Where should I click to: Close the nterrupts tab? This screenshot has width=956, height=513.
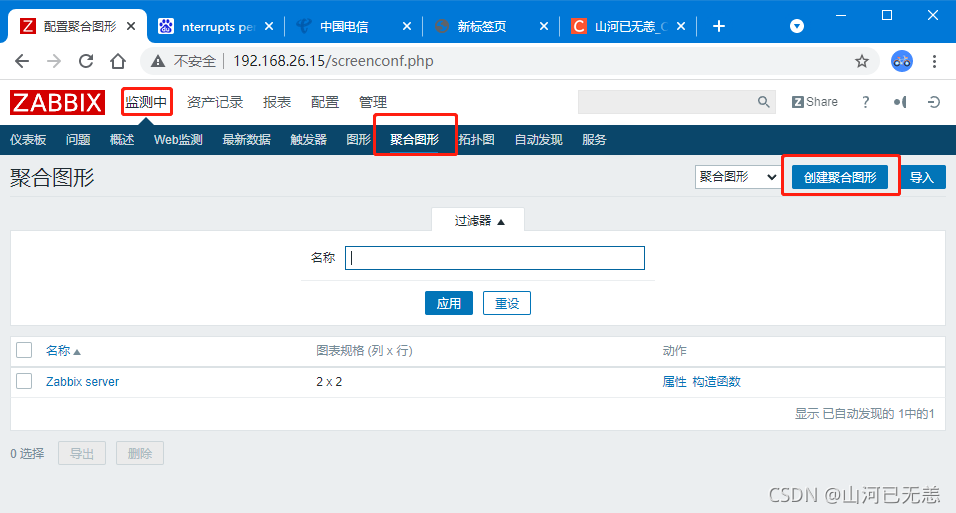[269, 26]
